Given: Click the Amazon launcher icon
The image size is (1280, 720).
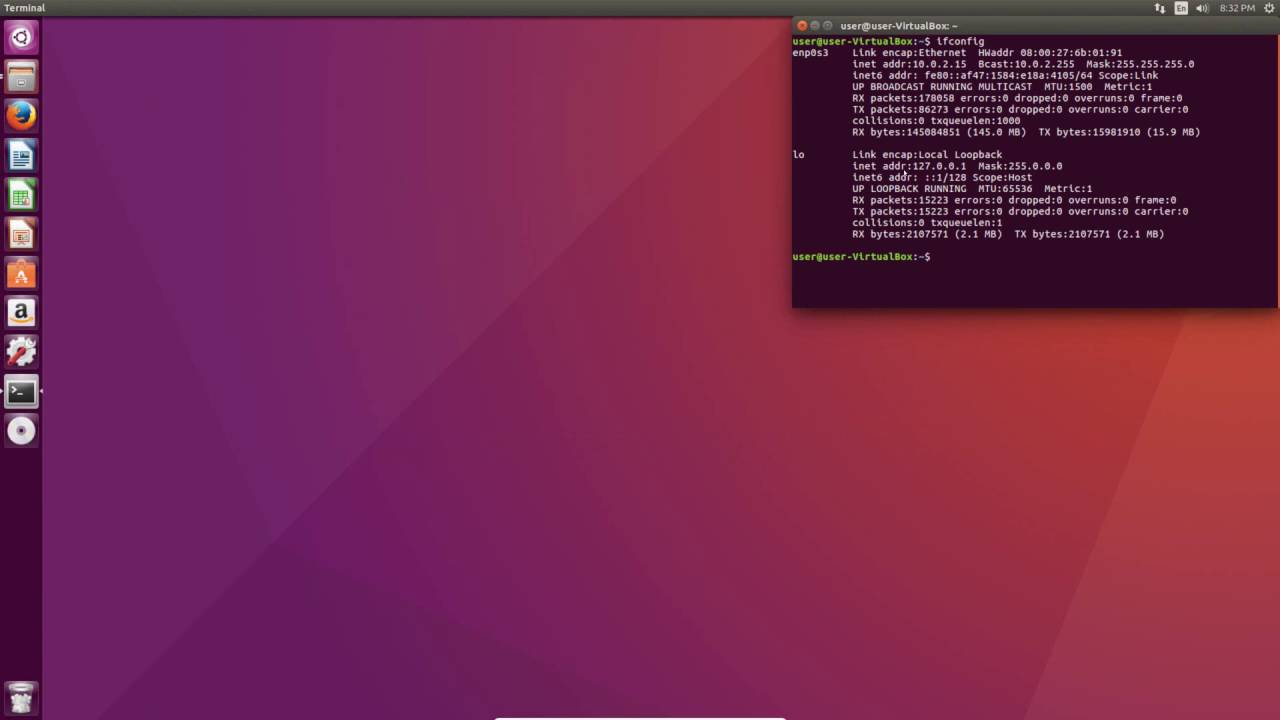Looking at the screenshot, I should tap(21, 313).
